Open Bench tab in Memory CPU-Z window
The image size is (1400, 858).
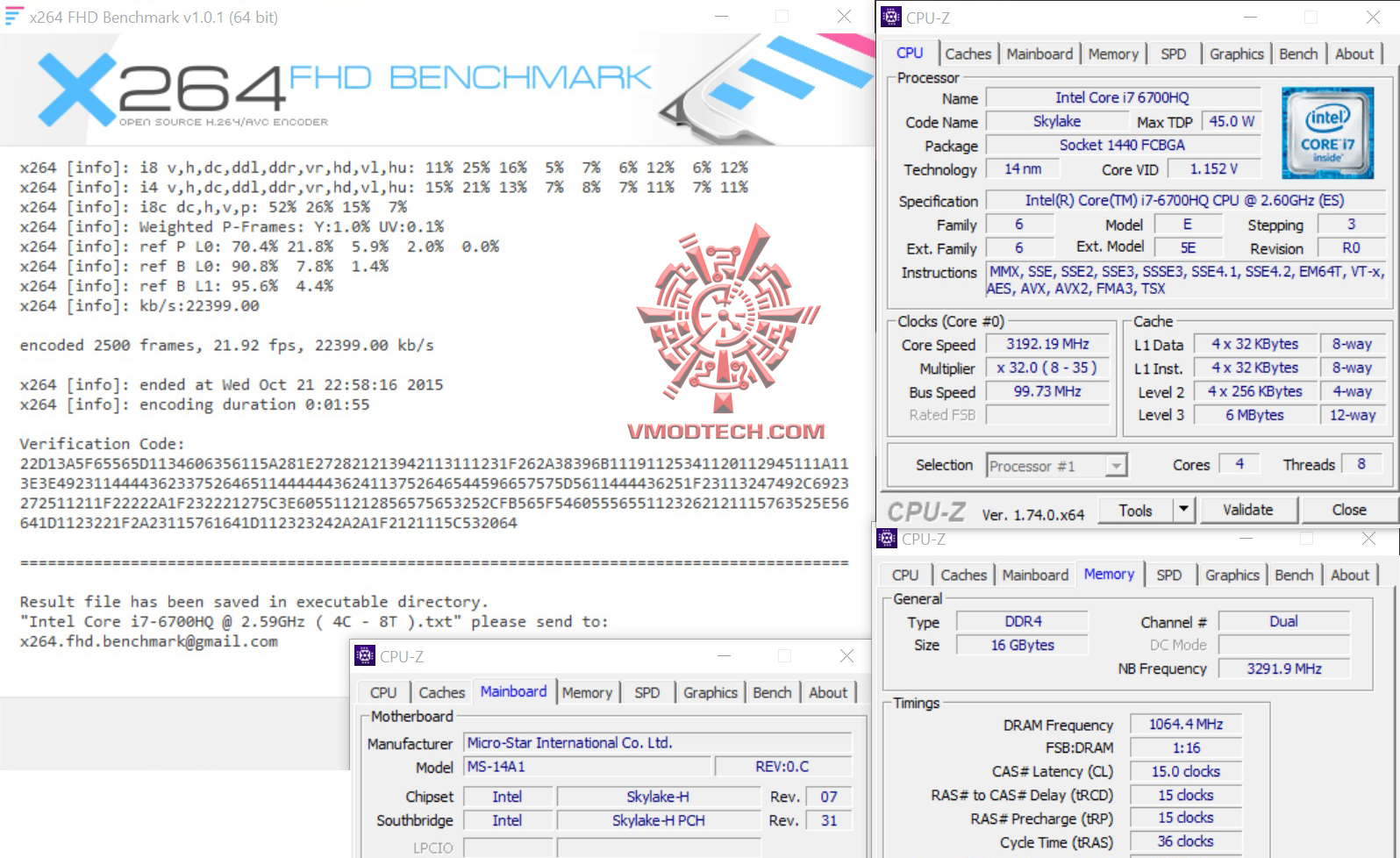point(1294,576)
